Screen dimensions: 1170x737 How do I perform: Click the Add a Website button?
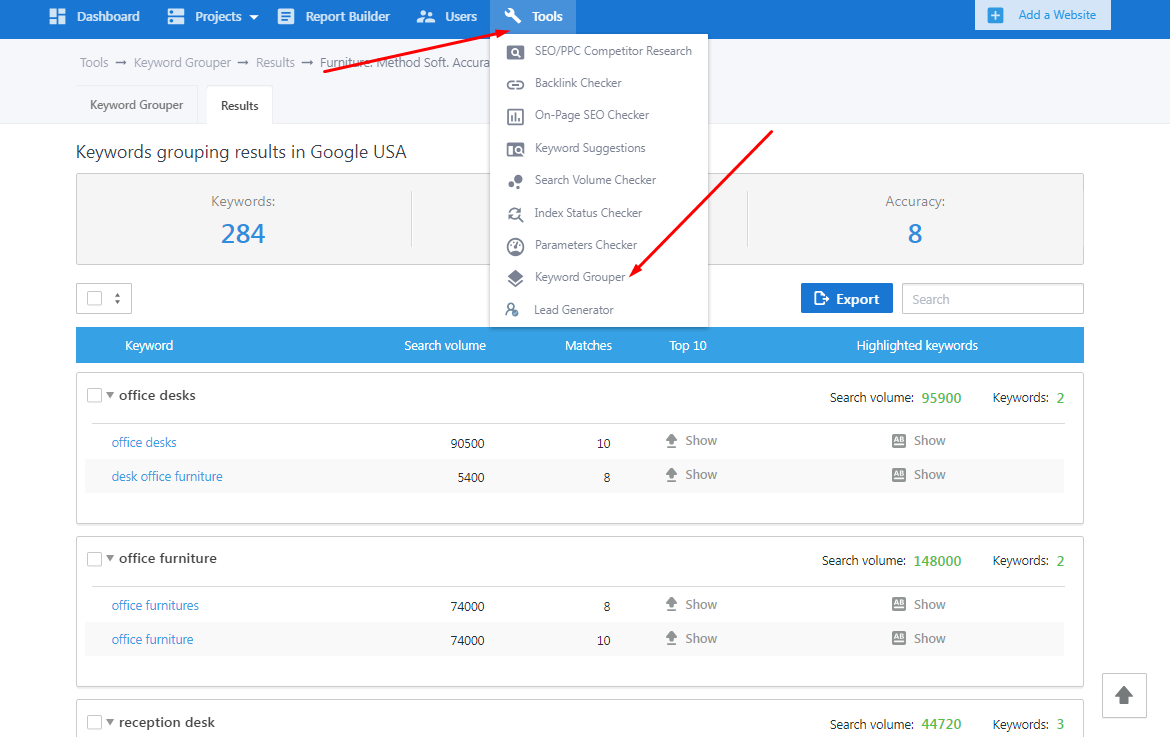pyautogui.click(x=1042, y=15)
